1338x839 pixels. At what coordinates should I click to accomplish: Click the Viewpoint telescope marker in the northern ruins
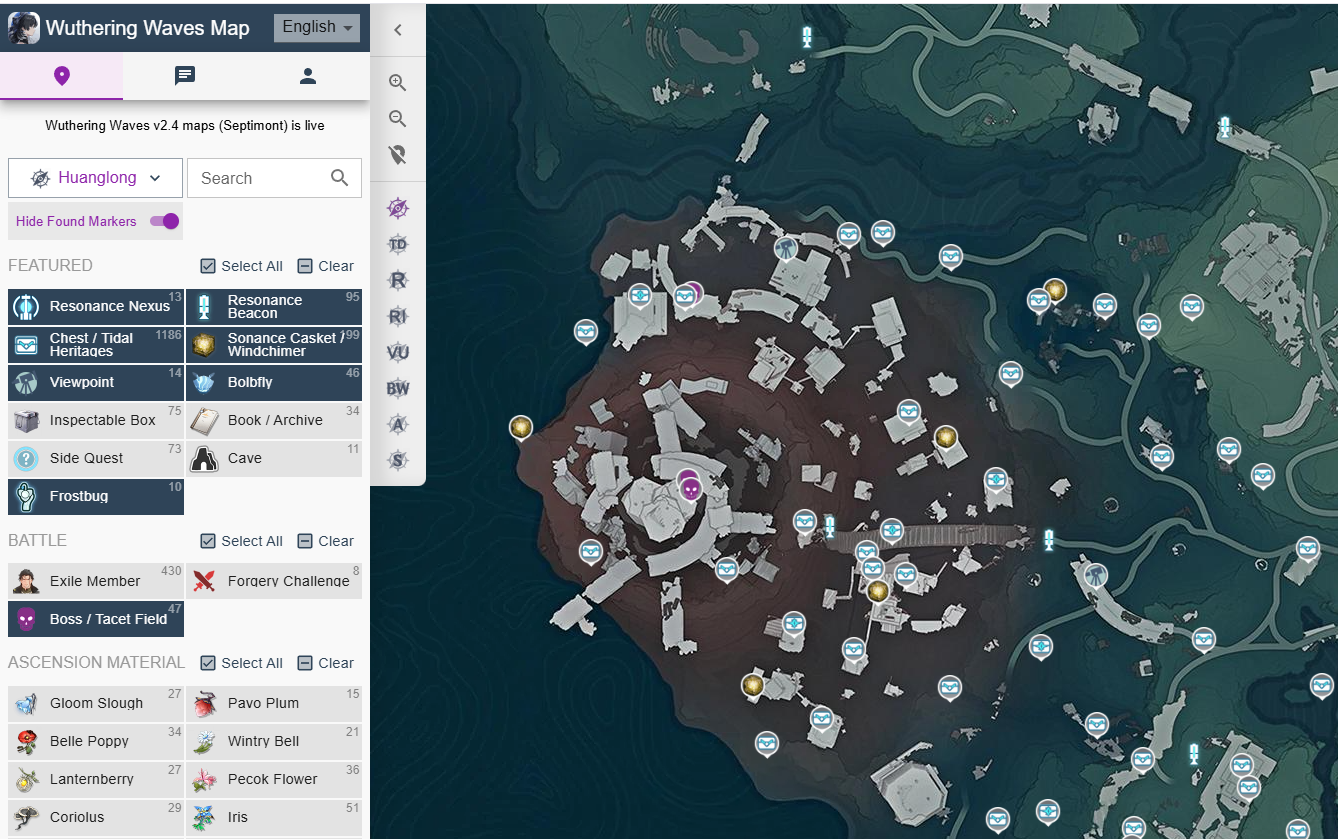click(x=785, y=247)
